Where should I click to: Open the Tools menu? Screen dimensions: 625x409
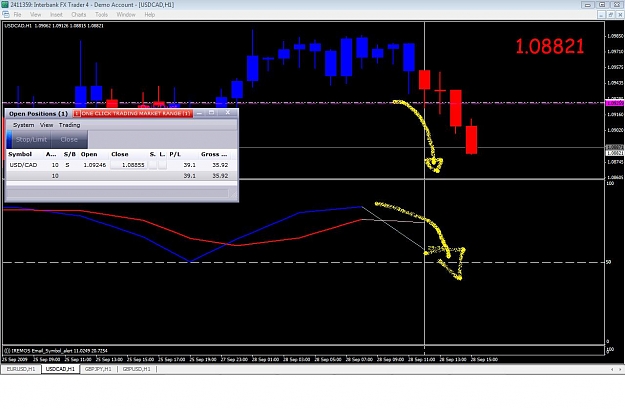pos(101,15)
